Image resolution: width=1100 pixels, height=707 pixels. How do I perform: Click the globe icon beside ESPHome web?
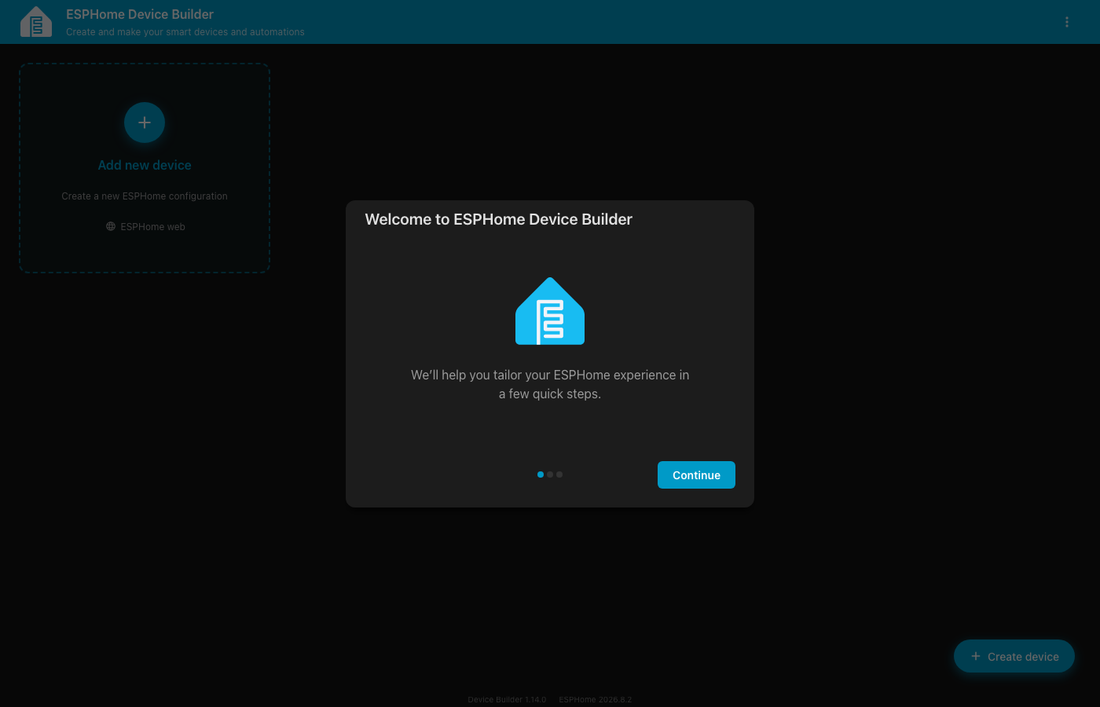click(x=110, y=227)
